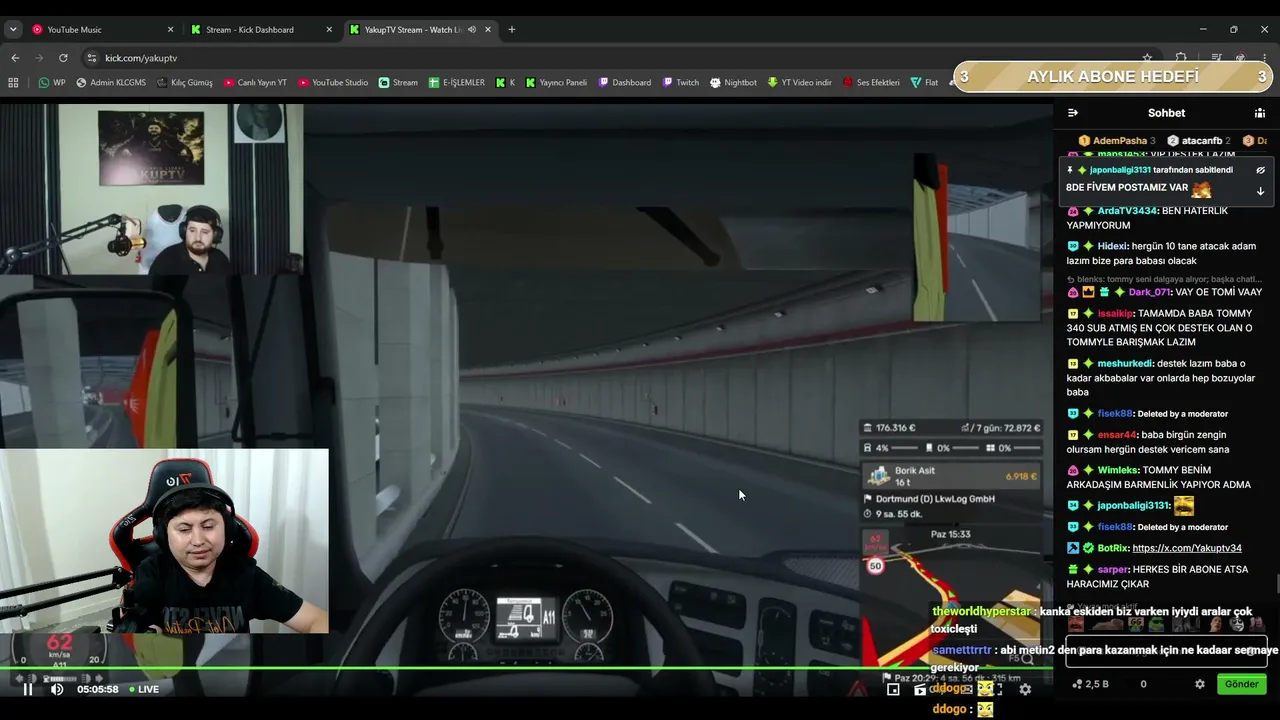This screenshot has width=1280, height=720.
Task: Jump to LIVE in the player
Action: point(144,689)
